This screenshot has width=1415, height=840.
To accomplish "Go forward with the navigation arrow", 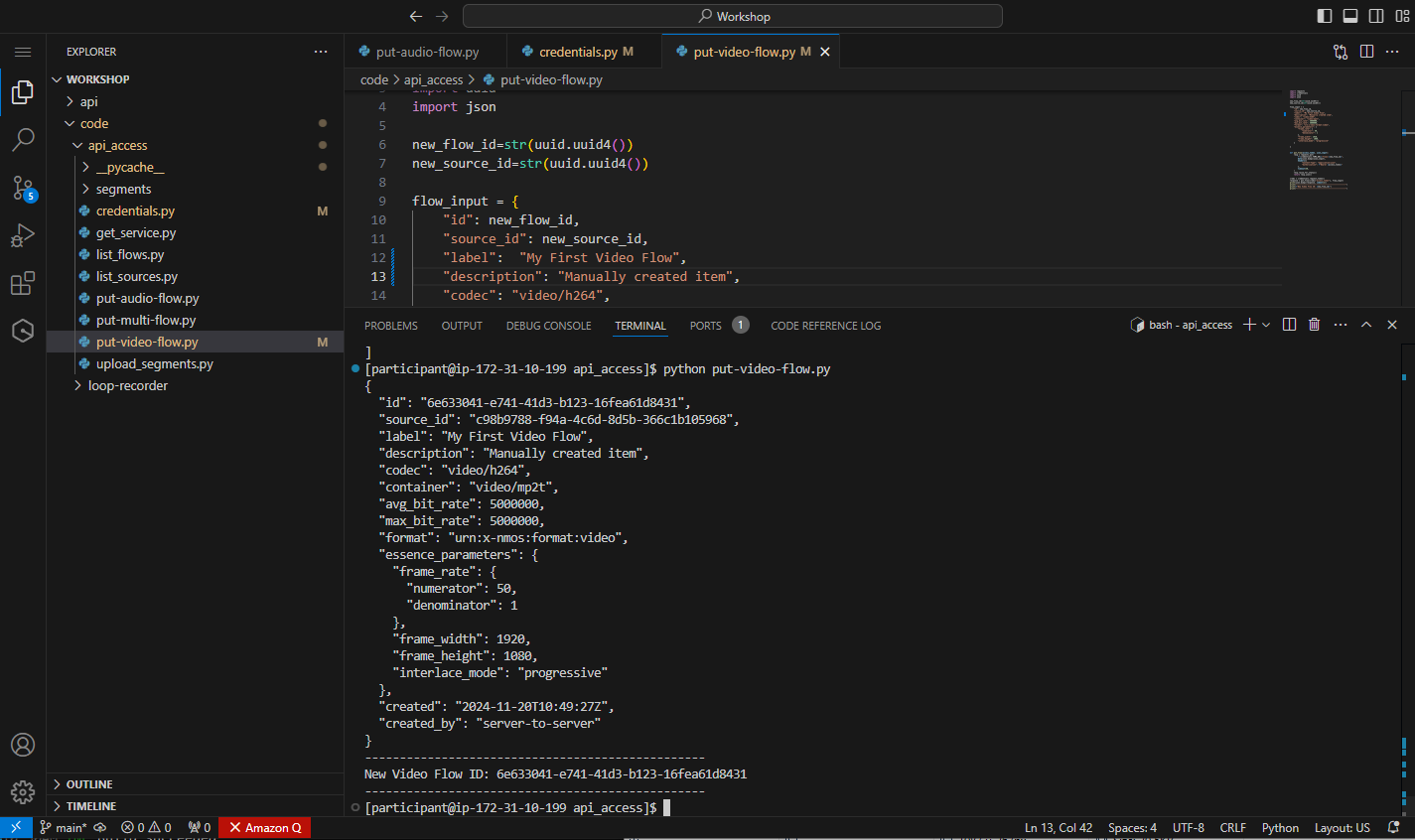I will (442, 16).
